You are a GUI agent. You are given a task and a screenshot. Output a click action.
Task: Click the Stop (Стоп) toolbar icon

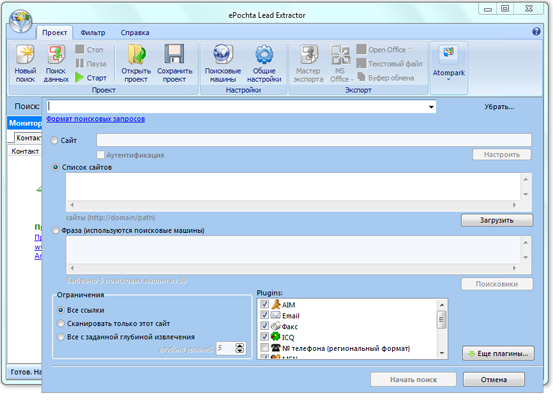tap(80, 49)
